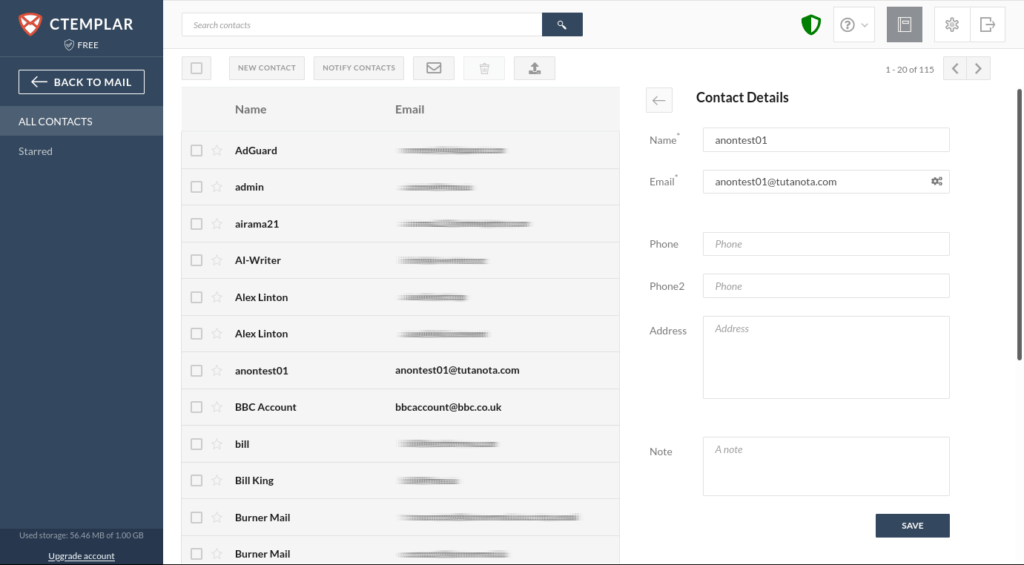
Task: Star the AI-Writer contact
Action: 217,260
